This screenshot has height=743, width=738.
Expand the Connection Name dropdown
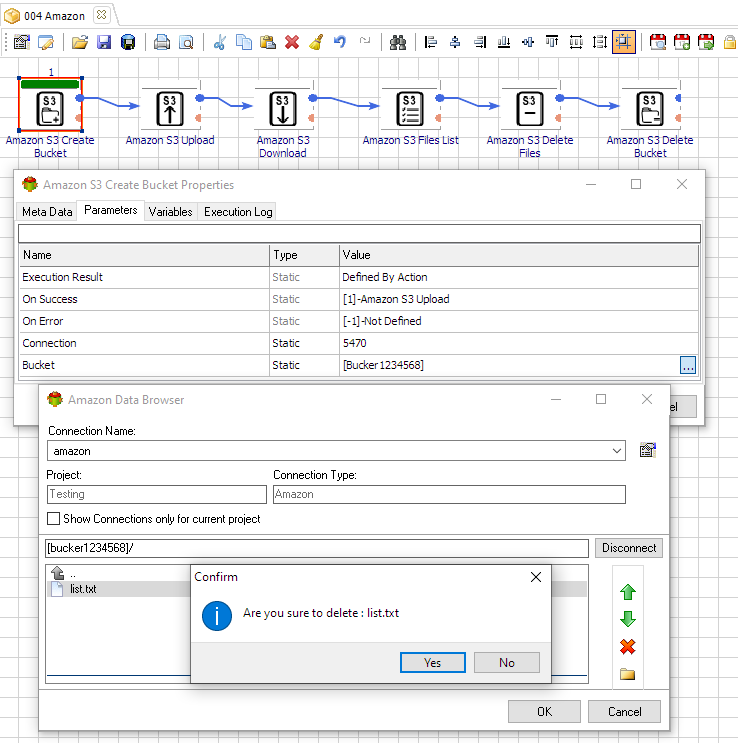coord(616,451)
